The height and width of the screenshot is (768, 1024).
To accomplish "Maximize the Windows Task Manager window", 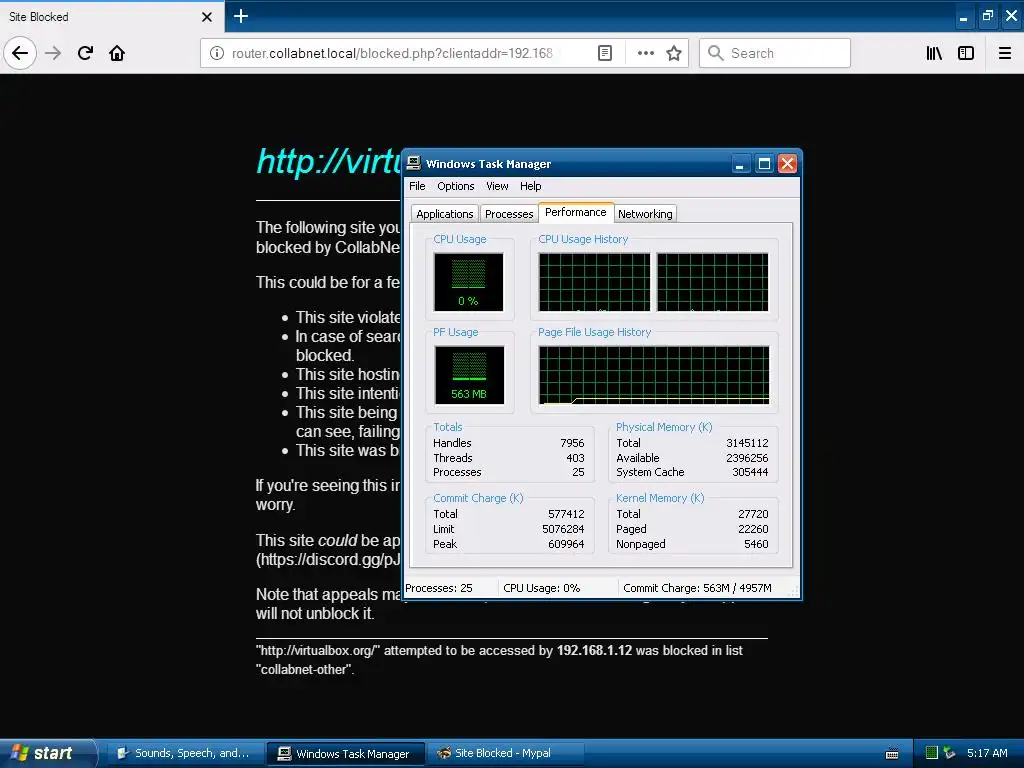I will [x=763, y=164].
